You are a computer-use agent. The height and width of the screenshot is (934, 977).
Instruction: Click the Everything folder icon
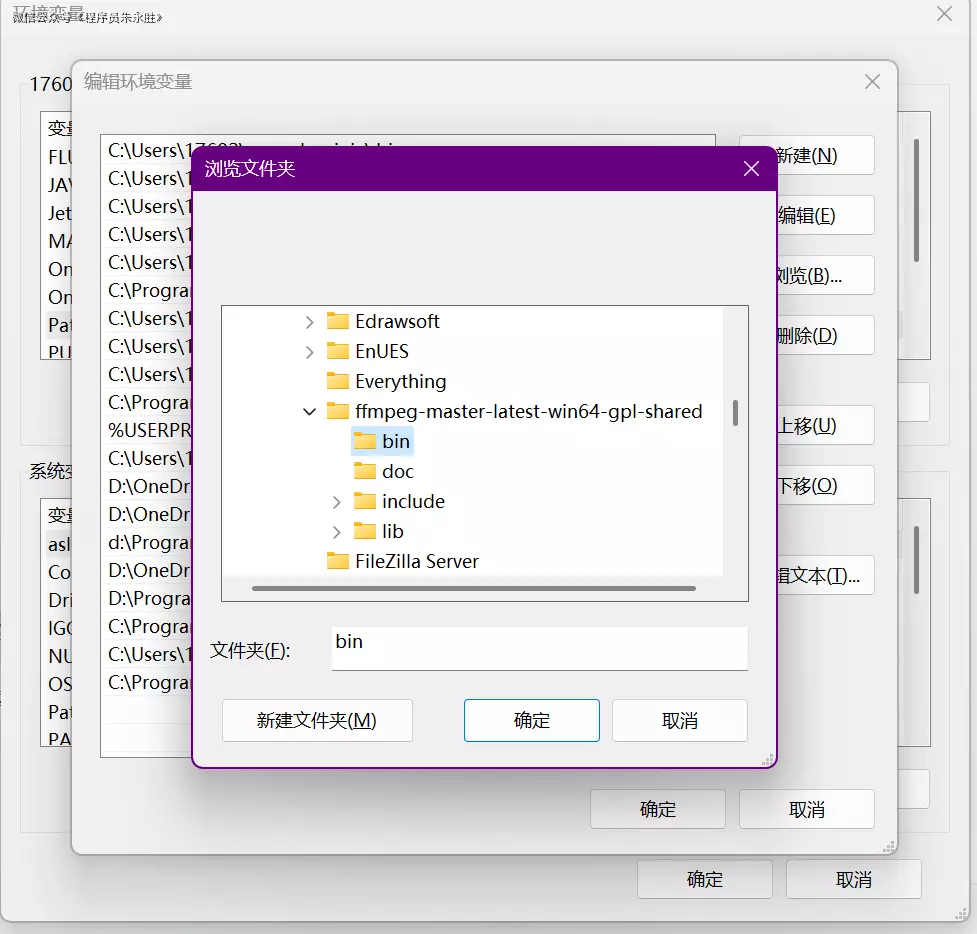point(338,381)
